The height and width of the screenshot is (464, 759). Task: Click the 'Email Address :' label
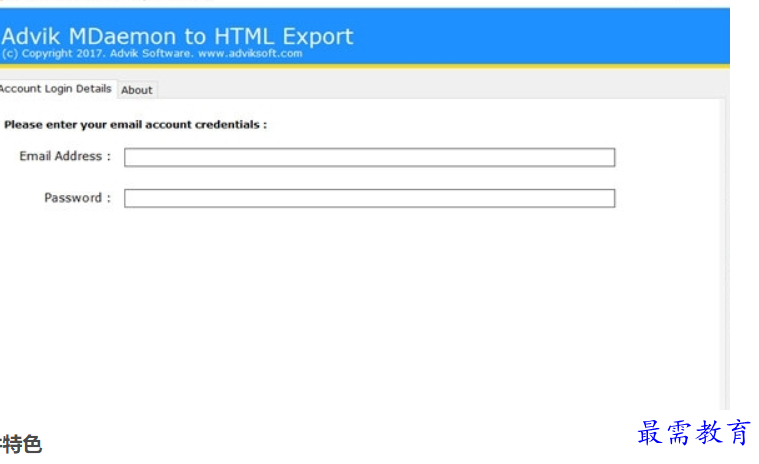(65, 156)
